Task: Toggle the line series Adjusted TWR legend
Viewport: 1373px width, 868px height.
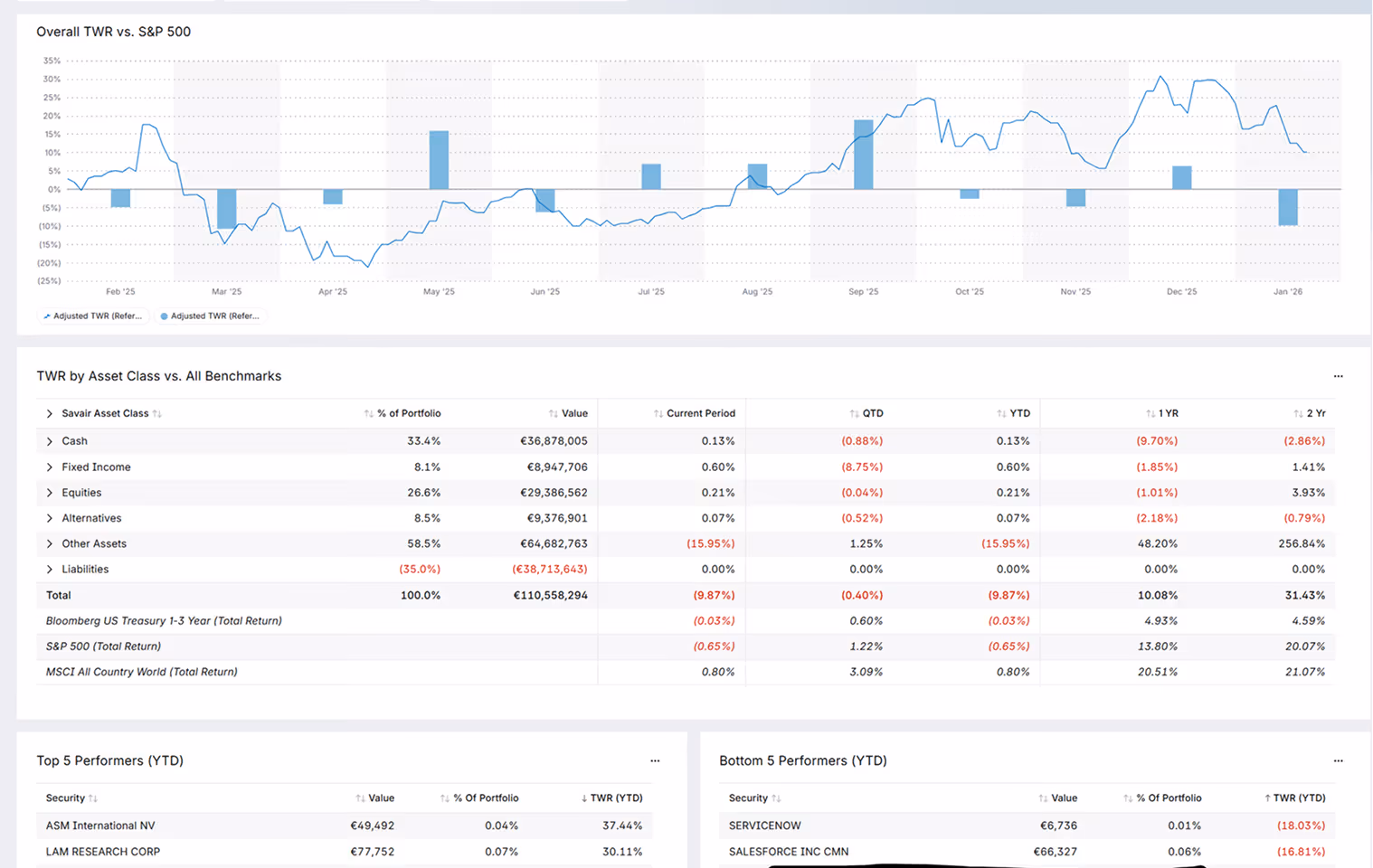Action: tap(92, 316)
